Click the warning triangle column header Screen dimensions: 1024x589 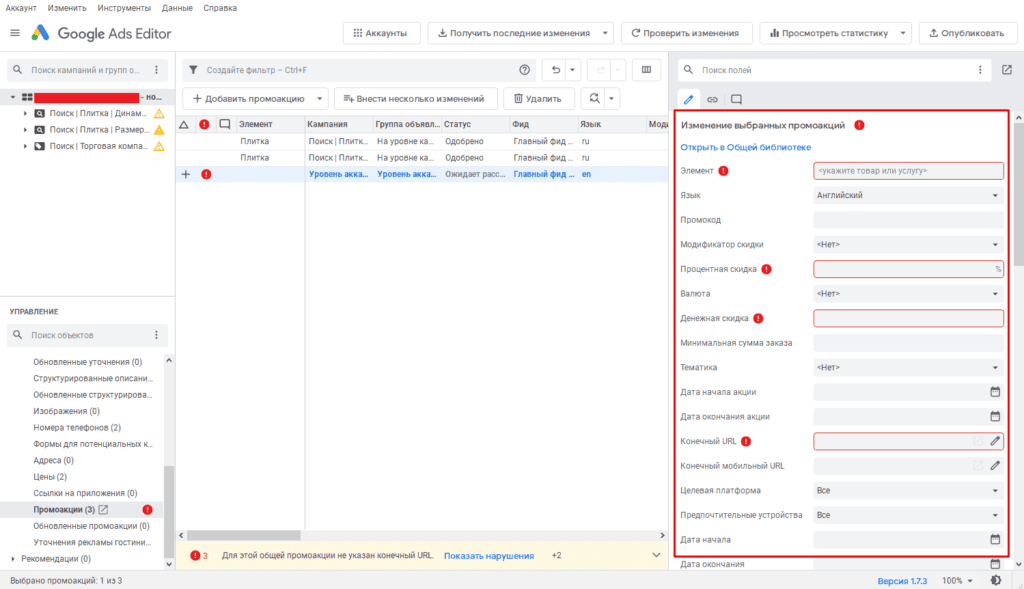point(184,124)
